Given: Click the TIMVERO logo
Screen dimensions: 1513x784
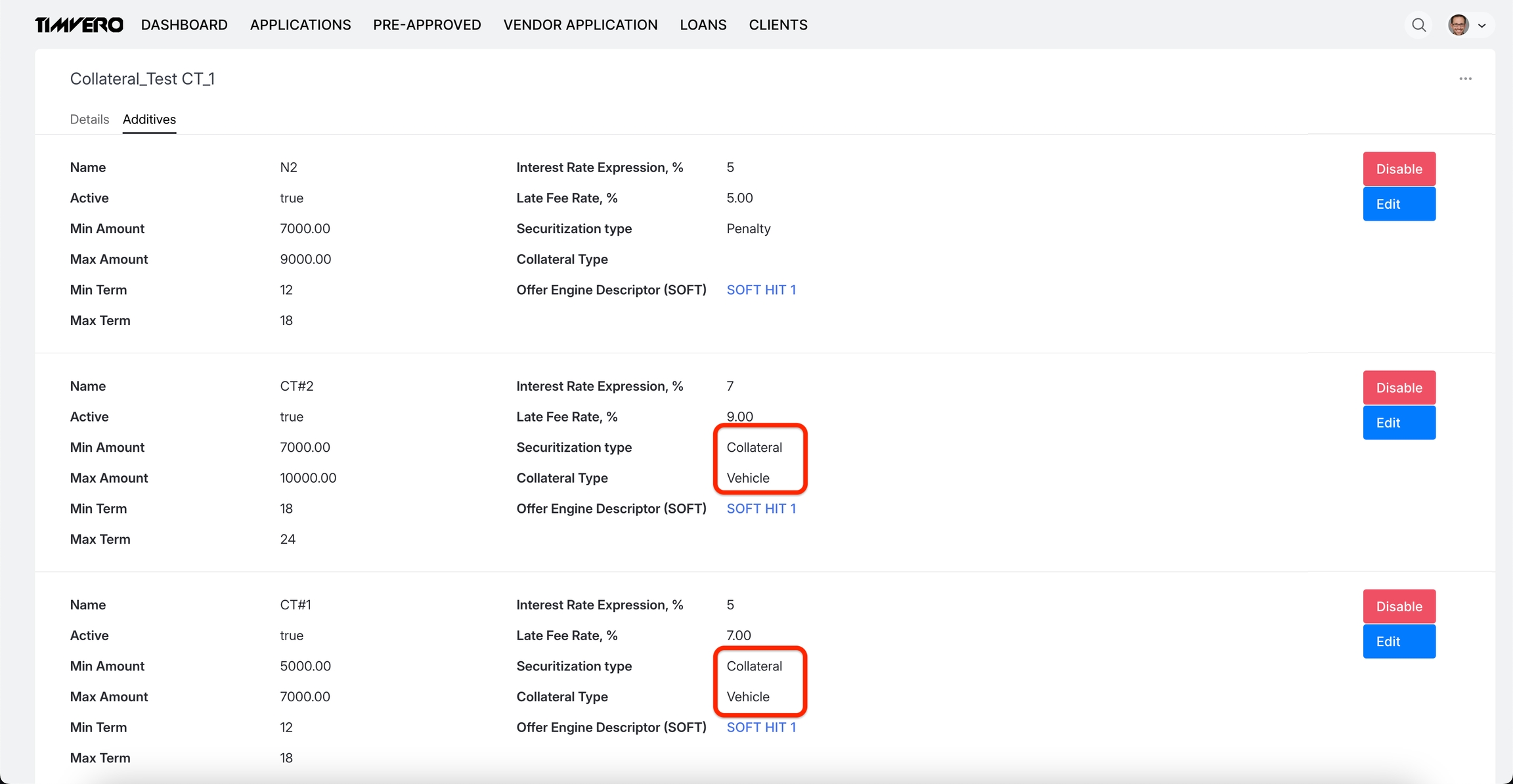Looking at the screenshot, I should pos(79,25).
